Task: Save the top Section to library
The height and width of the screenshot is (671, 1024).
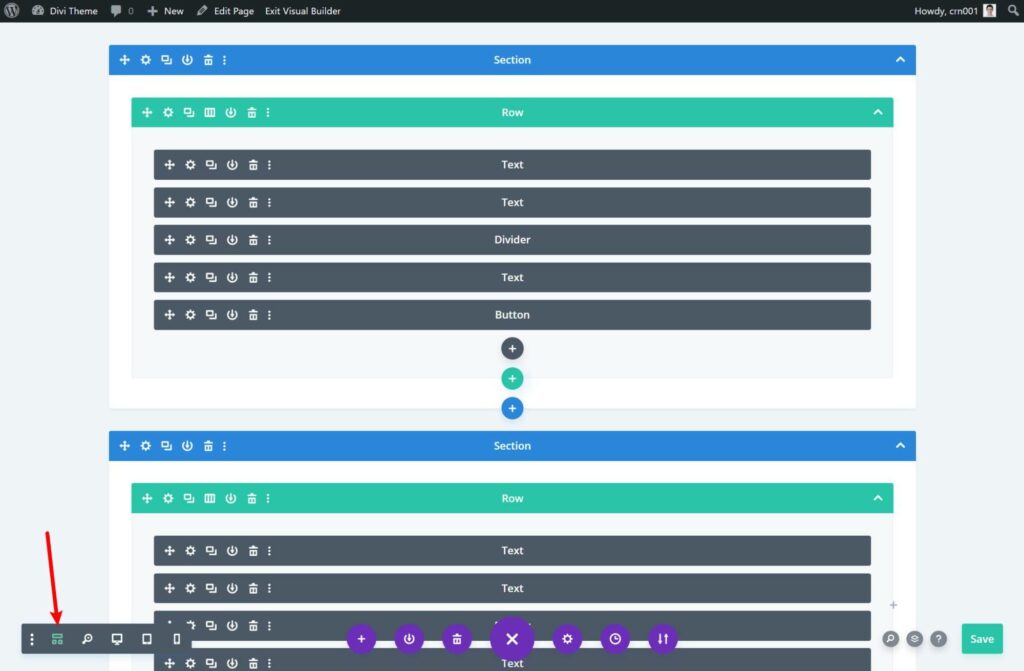Action: 187,60
